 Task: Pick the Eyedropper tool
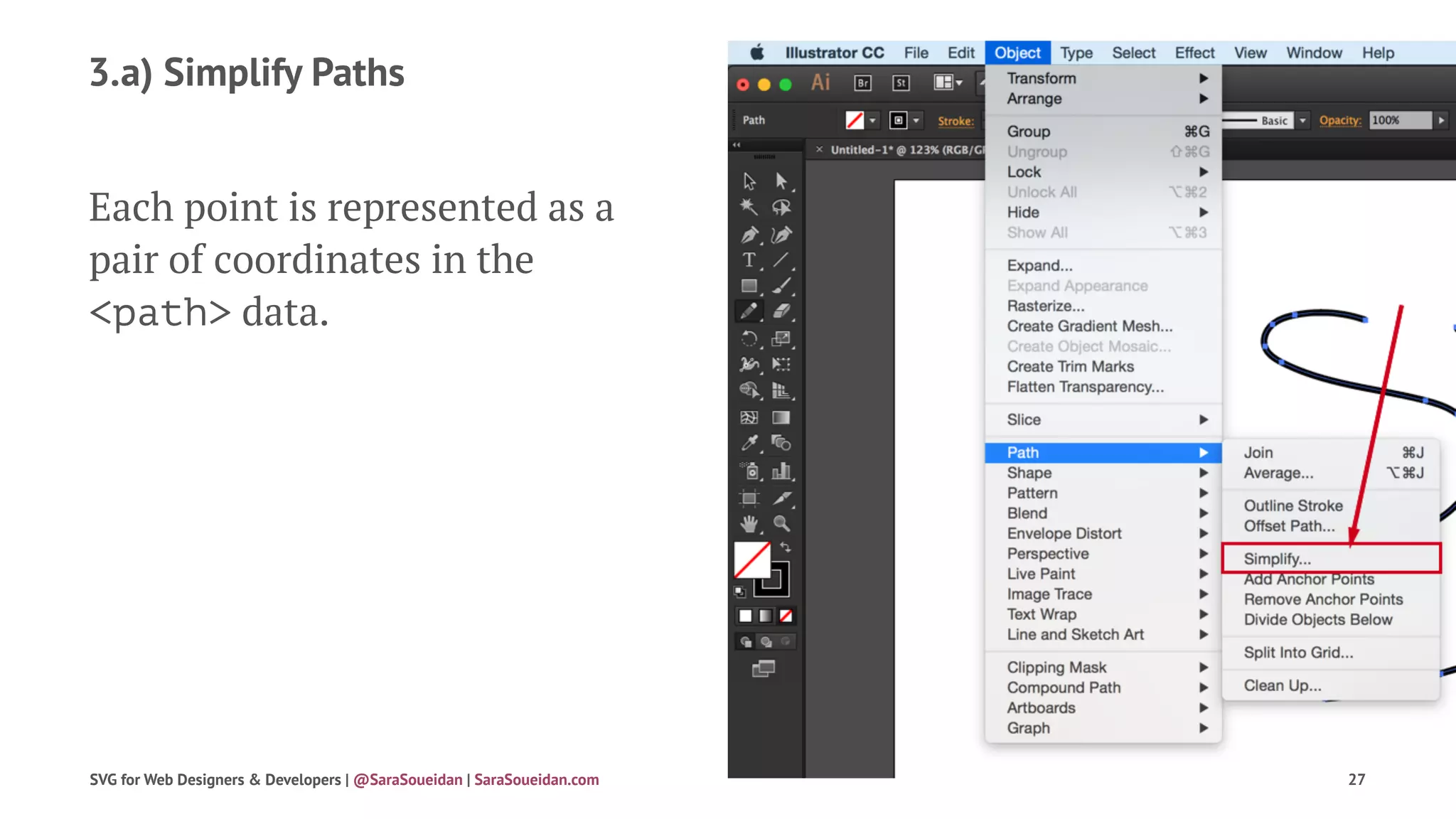pyautogui.click(x=749, y=444)
